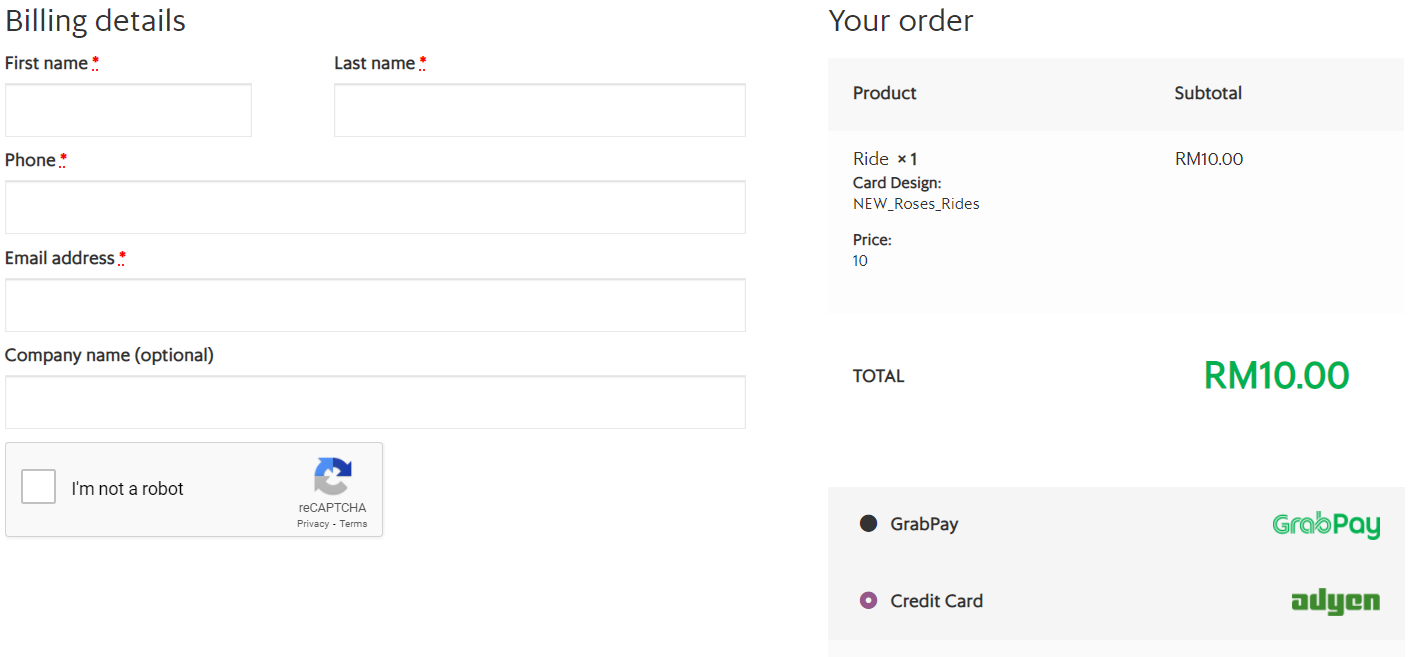The image size is (1408, 657).
Task: Click the Email address label
Action: coord(60,258)
